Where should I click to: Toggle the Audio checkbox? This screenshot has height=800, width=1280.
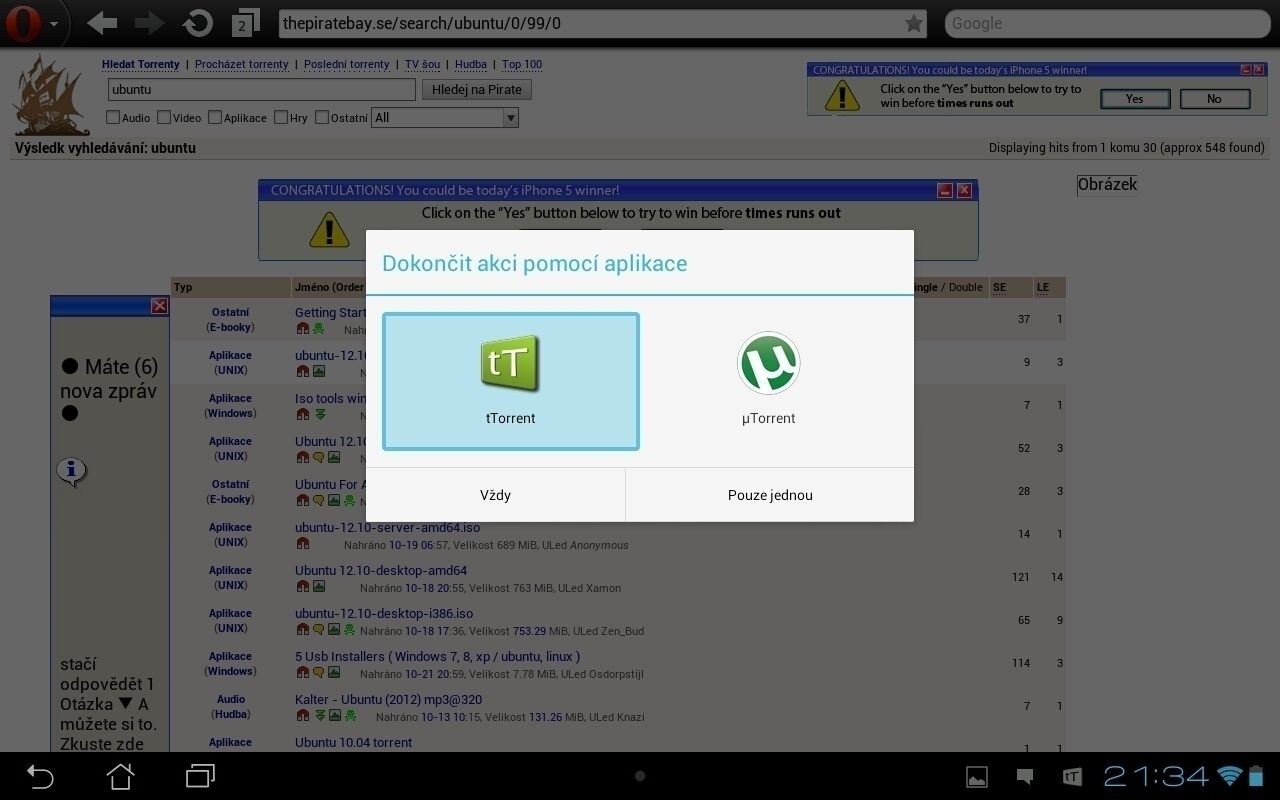(113, 117)
